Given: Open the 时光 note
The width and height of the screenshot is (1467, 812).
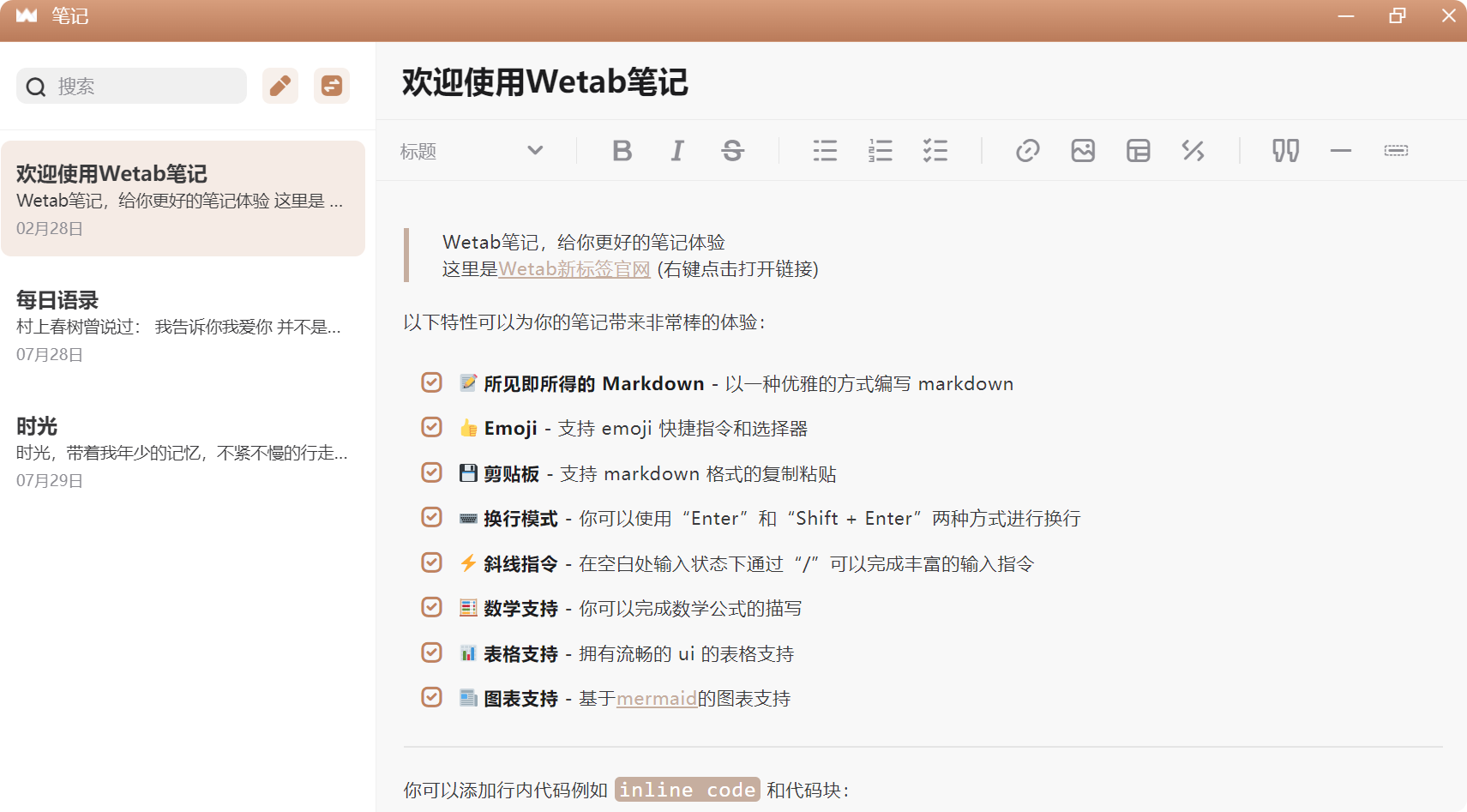Looking at the screenshot, I should click(x=183, y=451).
